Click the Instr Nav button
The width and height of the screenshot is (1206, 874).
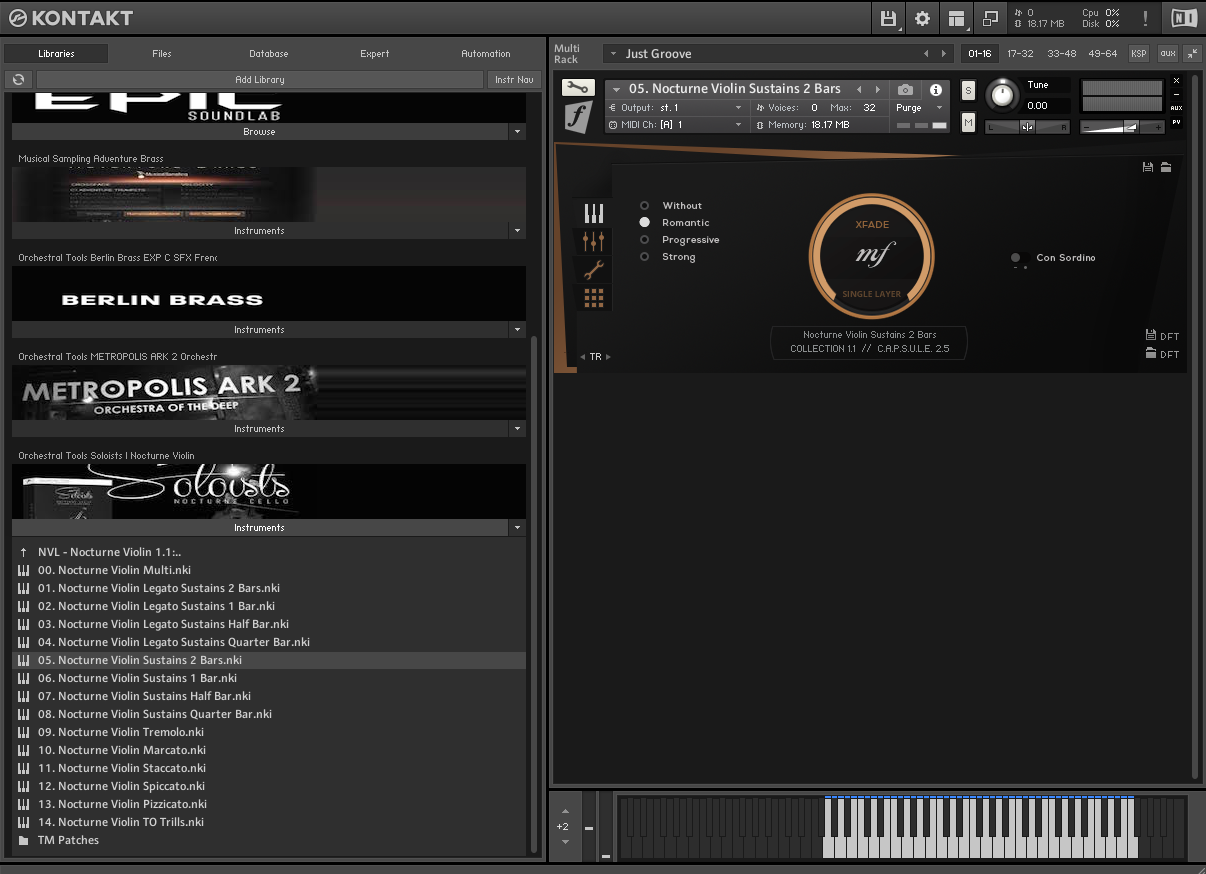point(514,79)
